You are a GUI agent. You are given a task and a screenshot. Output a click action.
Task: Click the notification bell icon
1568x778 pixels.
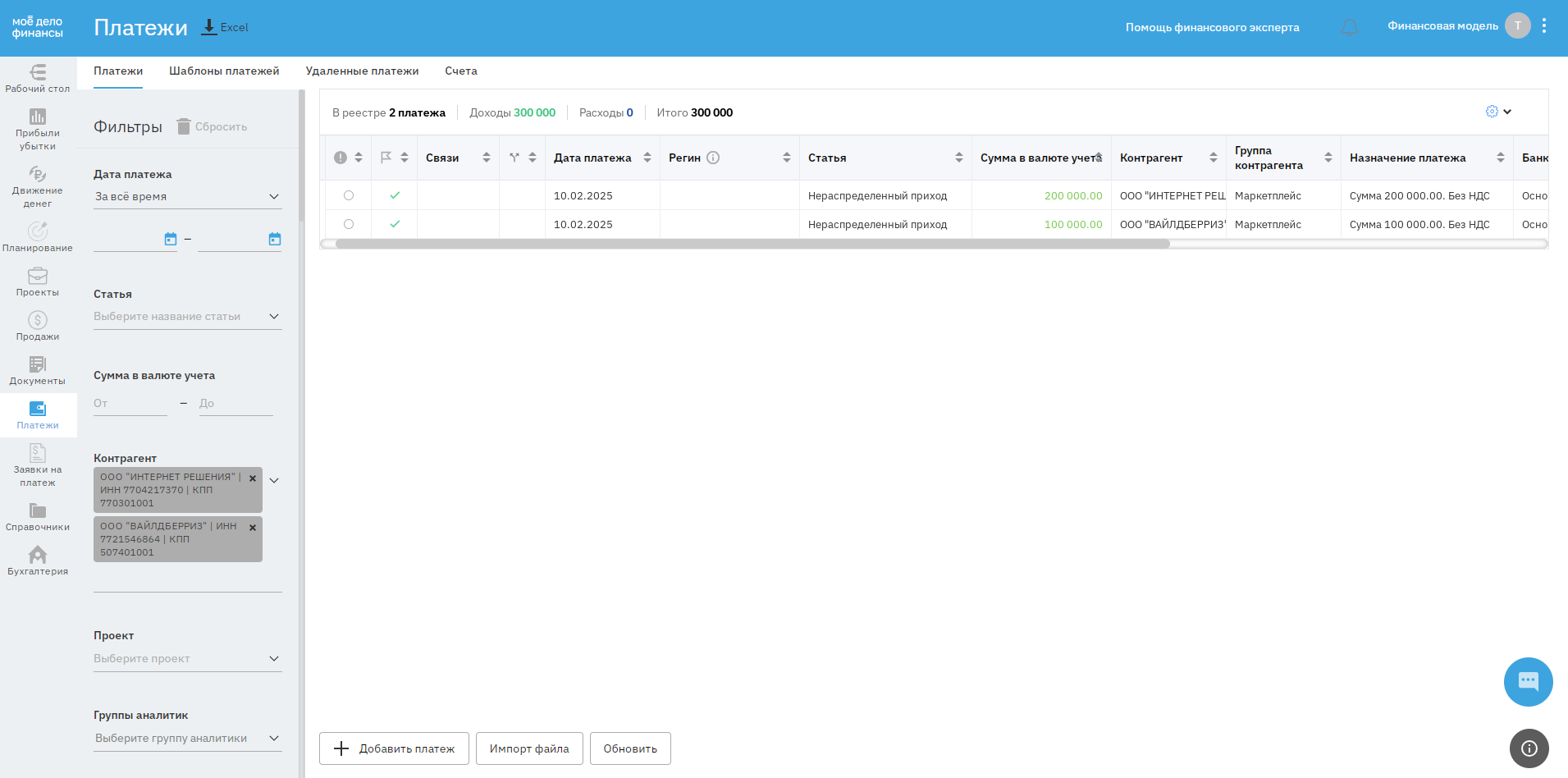click(x=1349, y=28)
